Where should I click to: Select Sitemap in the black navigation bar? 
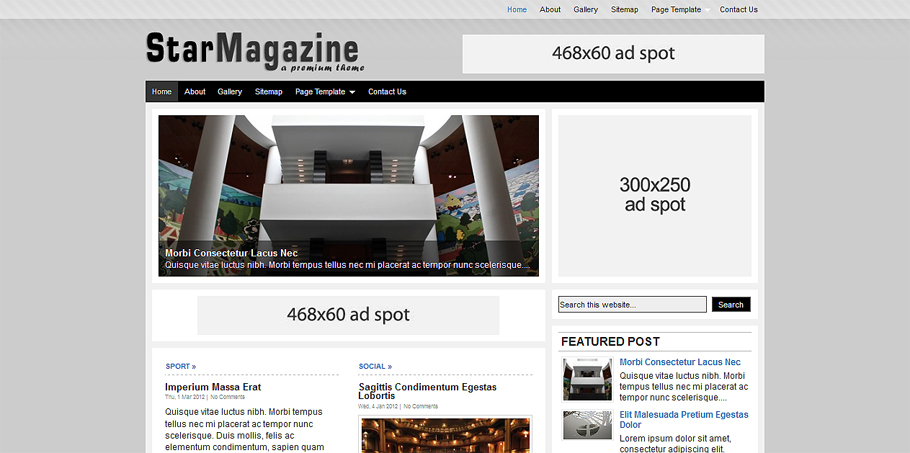[x=269, y=92]
